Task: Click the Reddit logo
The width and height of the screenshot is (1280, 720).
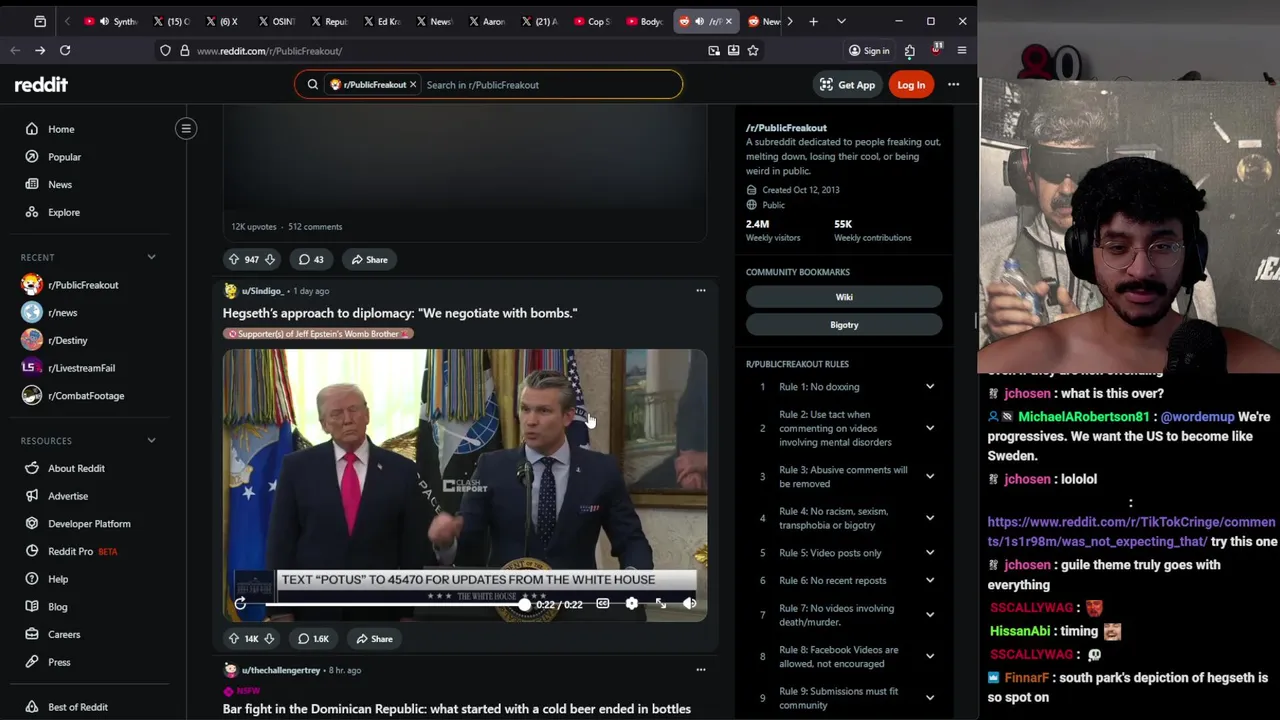Action: coord(41,85)
